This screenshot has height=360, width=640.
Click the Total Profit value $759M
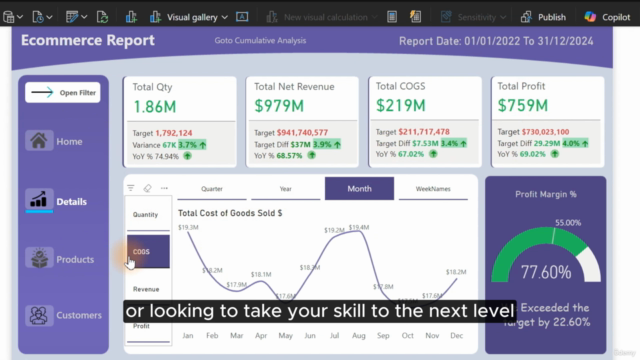pos(523,106)
